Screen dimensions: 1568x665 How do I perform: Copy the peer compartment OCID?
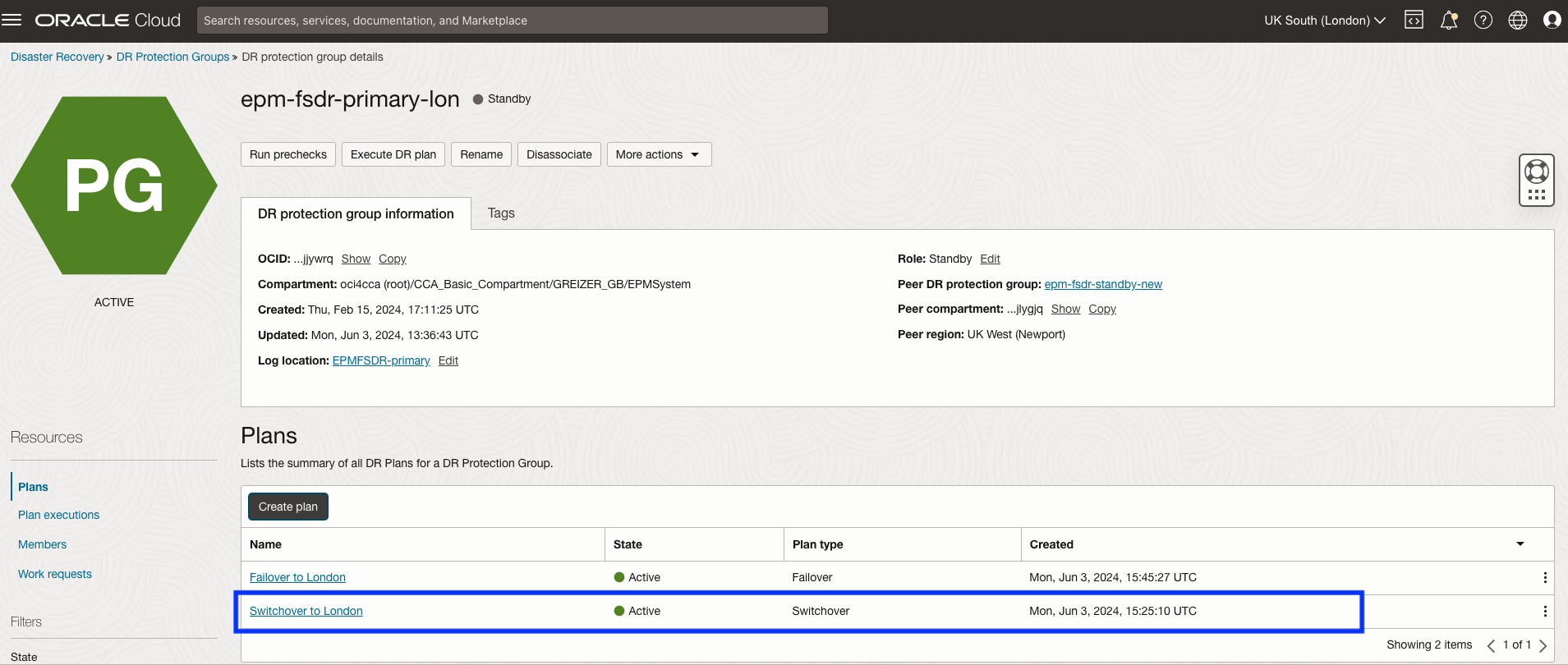[x=1102, y=309]
